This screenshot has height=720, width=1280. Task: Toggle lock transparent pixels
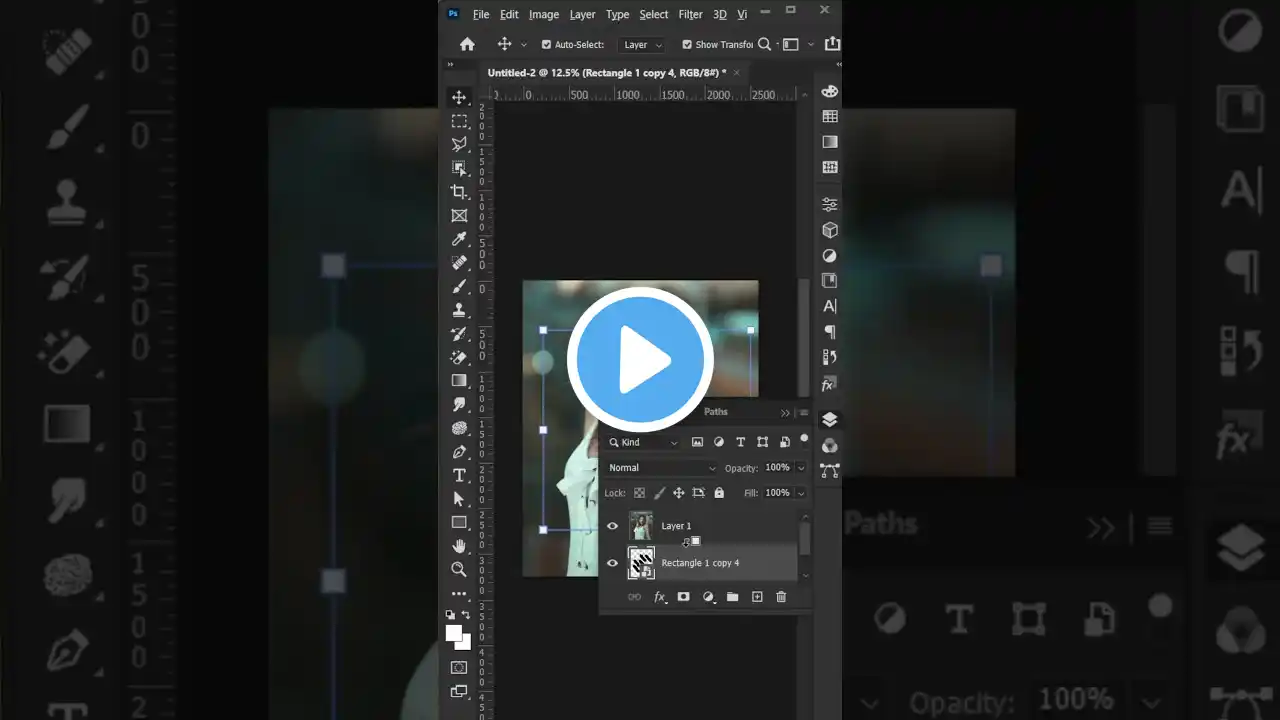click(639, 493)
